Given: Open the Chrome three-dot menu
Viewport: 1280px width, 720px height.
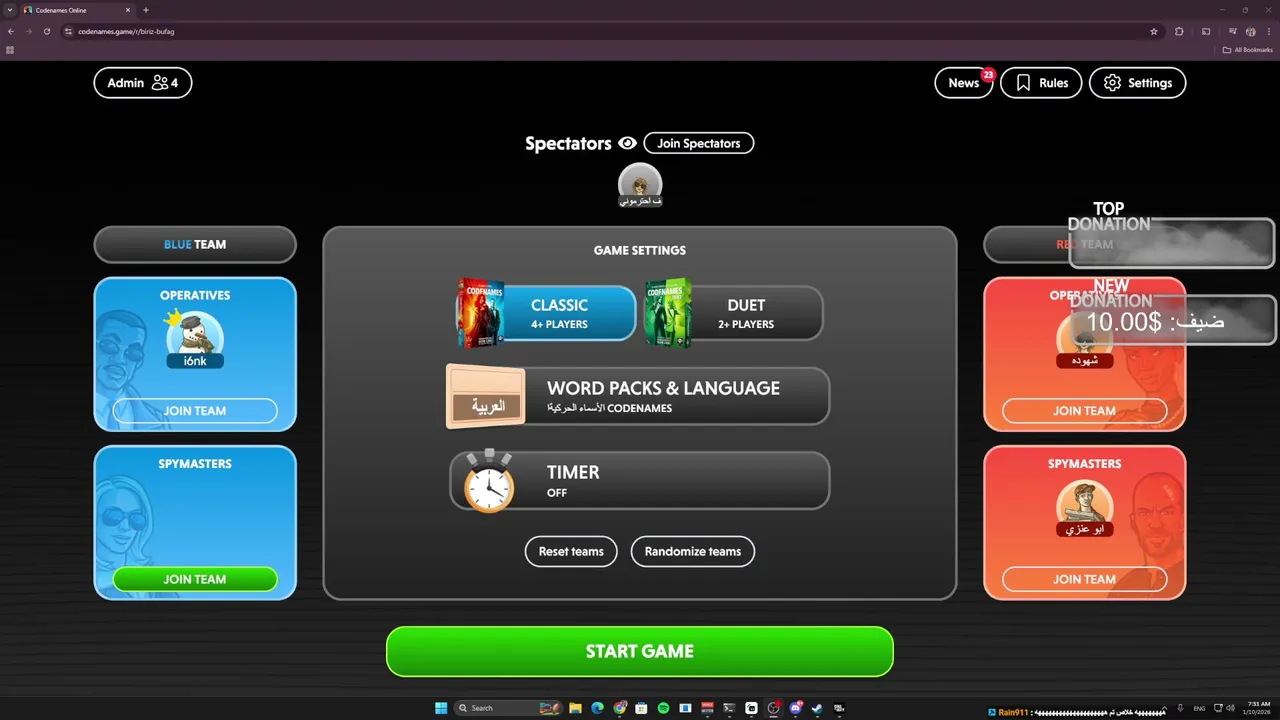Looking at the screenshot, I should (x=1269, y=31).
